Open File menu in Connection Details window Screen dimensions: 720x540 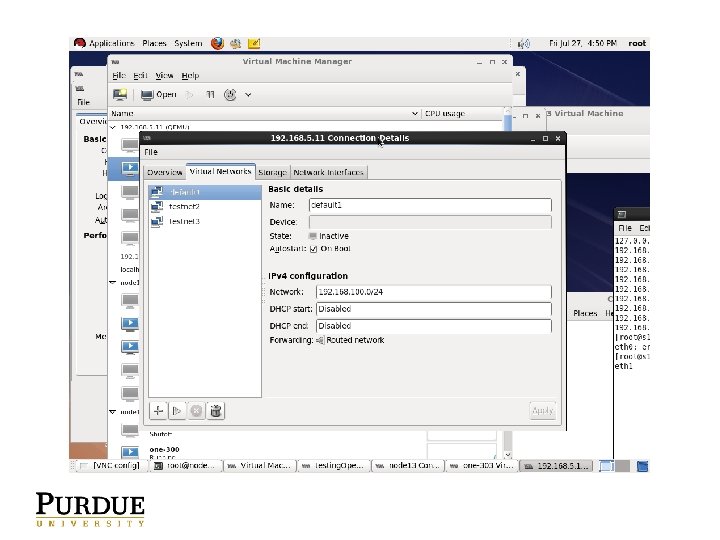pos(151,152)
